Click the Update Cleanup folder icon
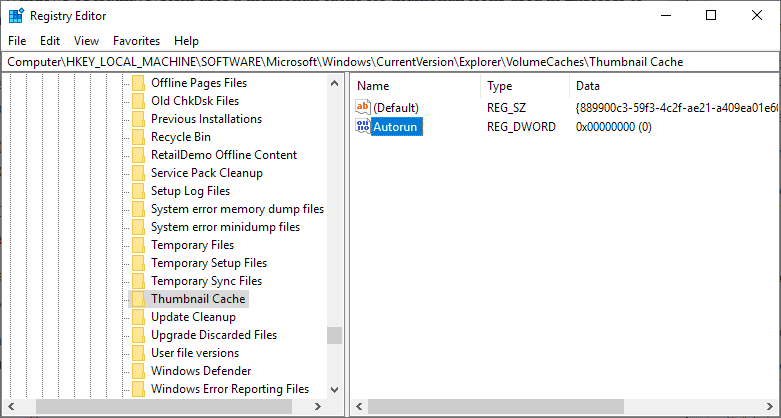781x418 pixels. (138, 317)
